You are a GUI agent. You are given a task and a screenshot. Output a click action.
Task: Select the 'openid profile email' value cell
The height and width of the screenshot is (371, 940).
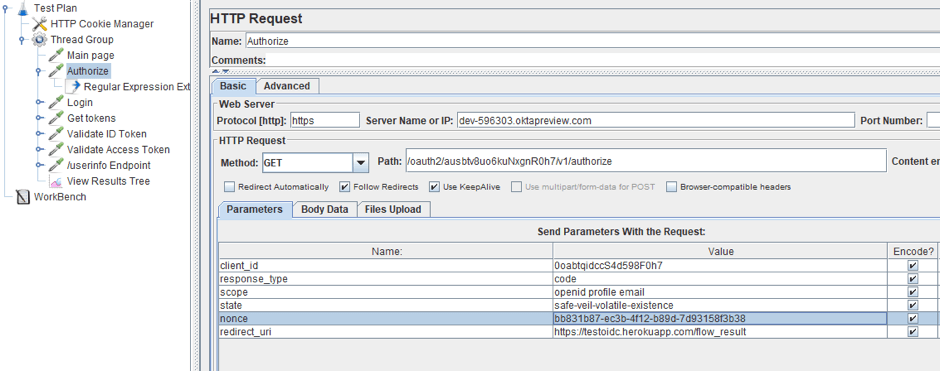(720, 292)
